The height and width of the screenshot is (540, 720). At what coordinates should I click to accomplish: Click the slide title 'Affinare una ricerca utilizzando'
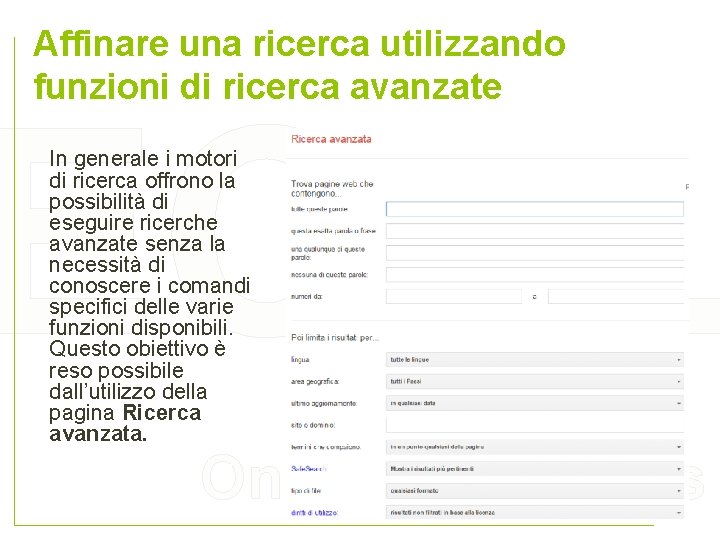click(299, 44)
